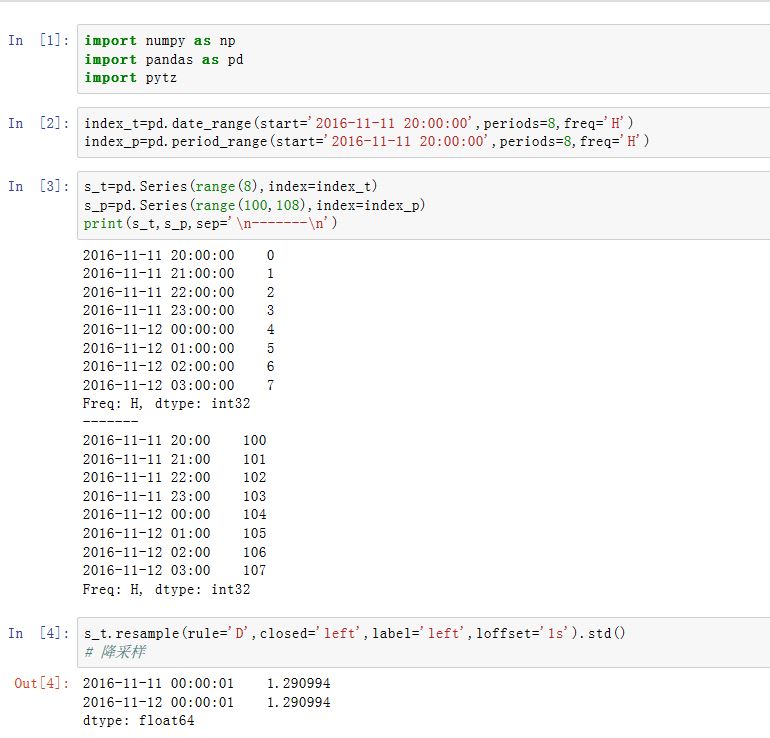This screenshot has height=738, width=770.
Task: Click the index_t=pd.date_range line
Action: 358,123
